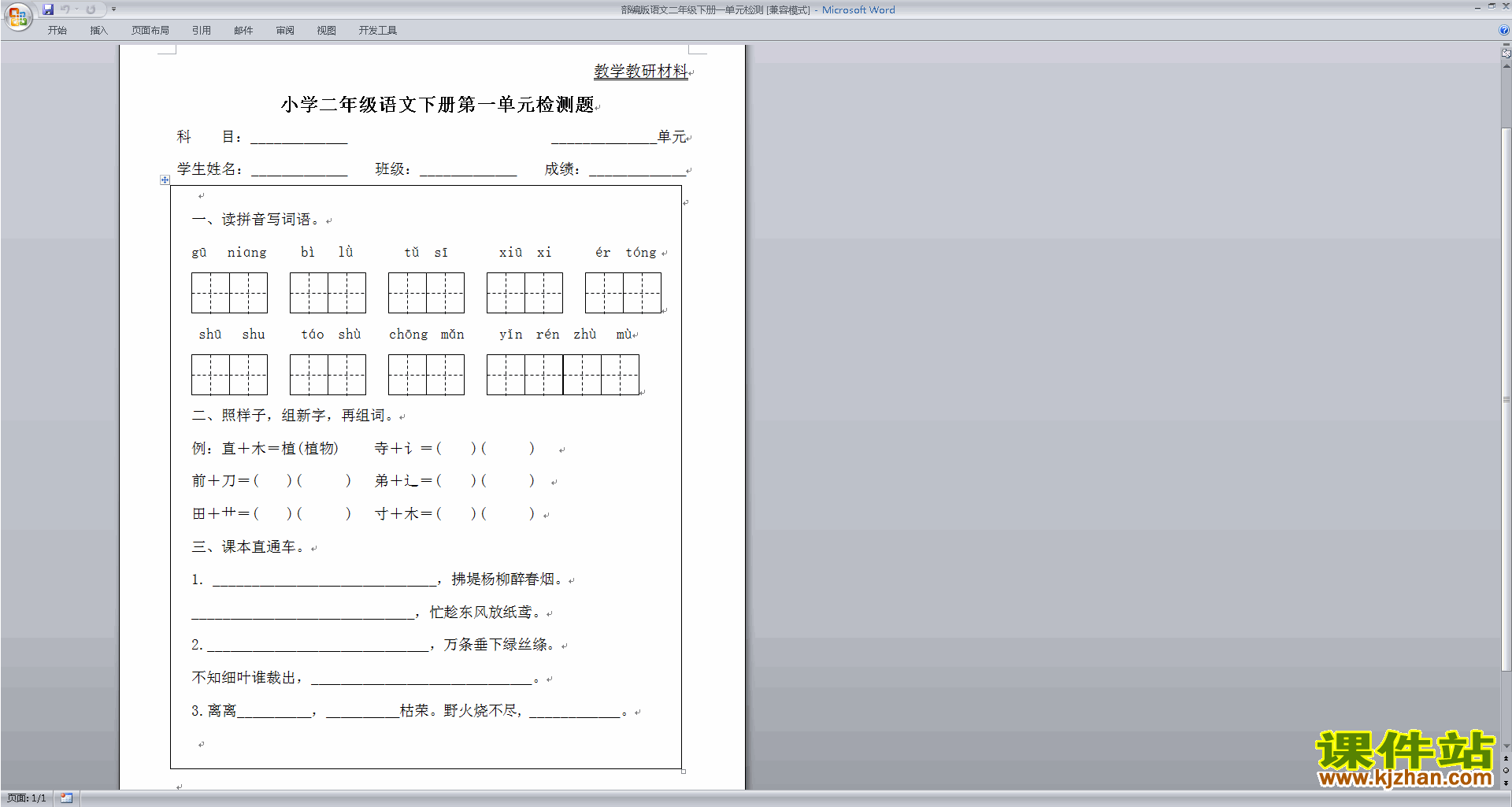Open the Office button menu
This screenshot has width=1512, height=807.
[x=17, y=17]
